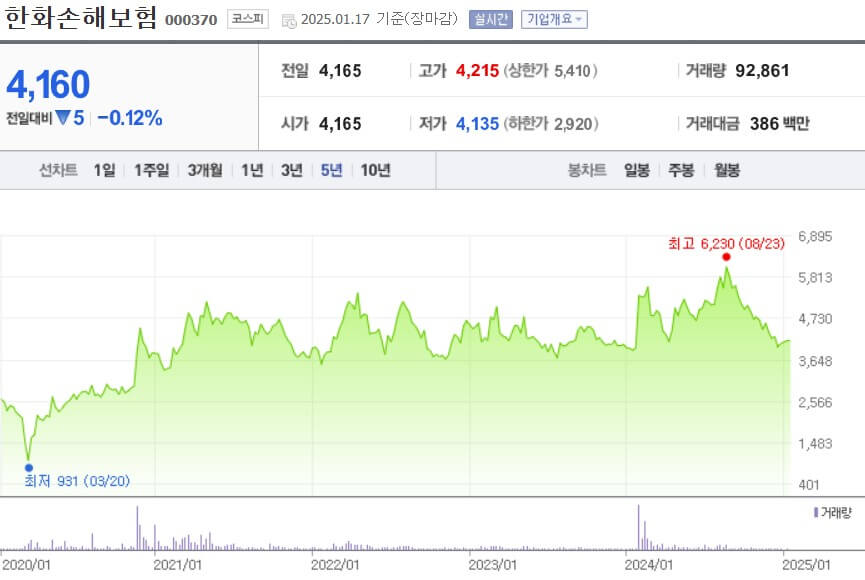Click the red 최고 6,230 peak marker

(x=727, y=257)
